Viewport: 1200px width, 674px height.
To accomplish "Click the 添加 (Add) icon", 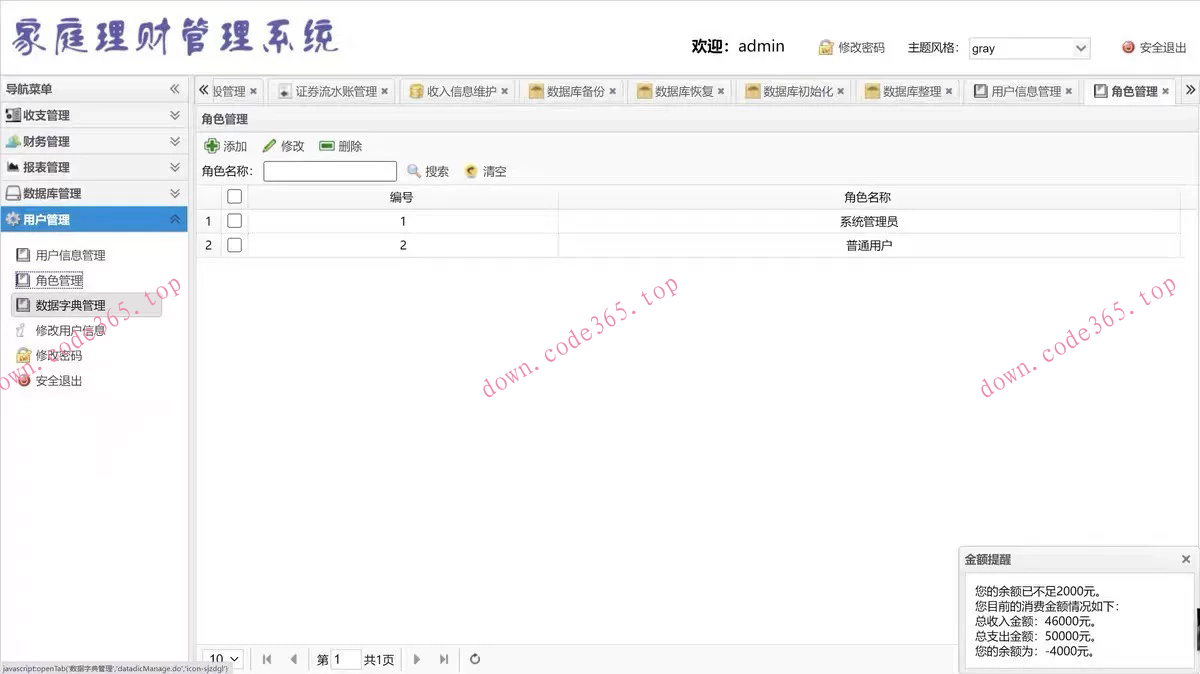I will tap(212, 145).
